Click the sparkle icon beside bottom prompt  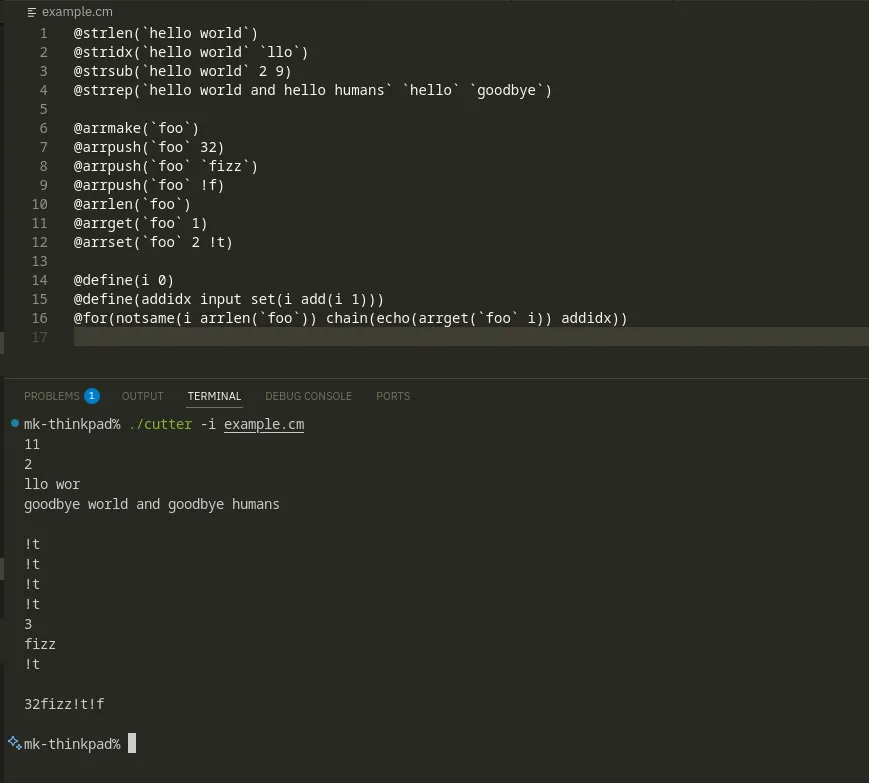point(15,743)
